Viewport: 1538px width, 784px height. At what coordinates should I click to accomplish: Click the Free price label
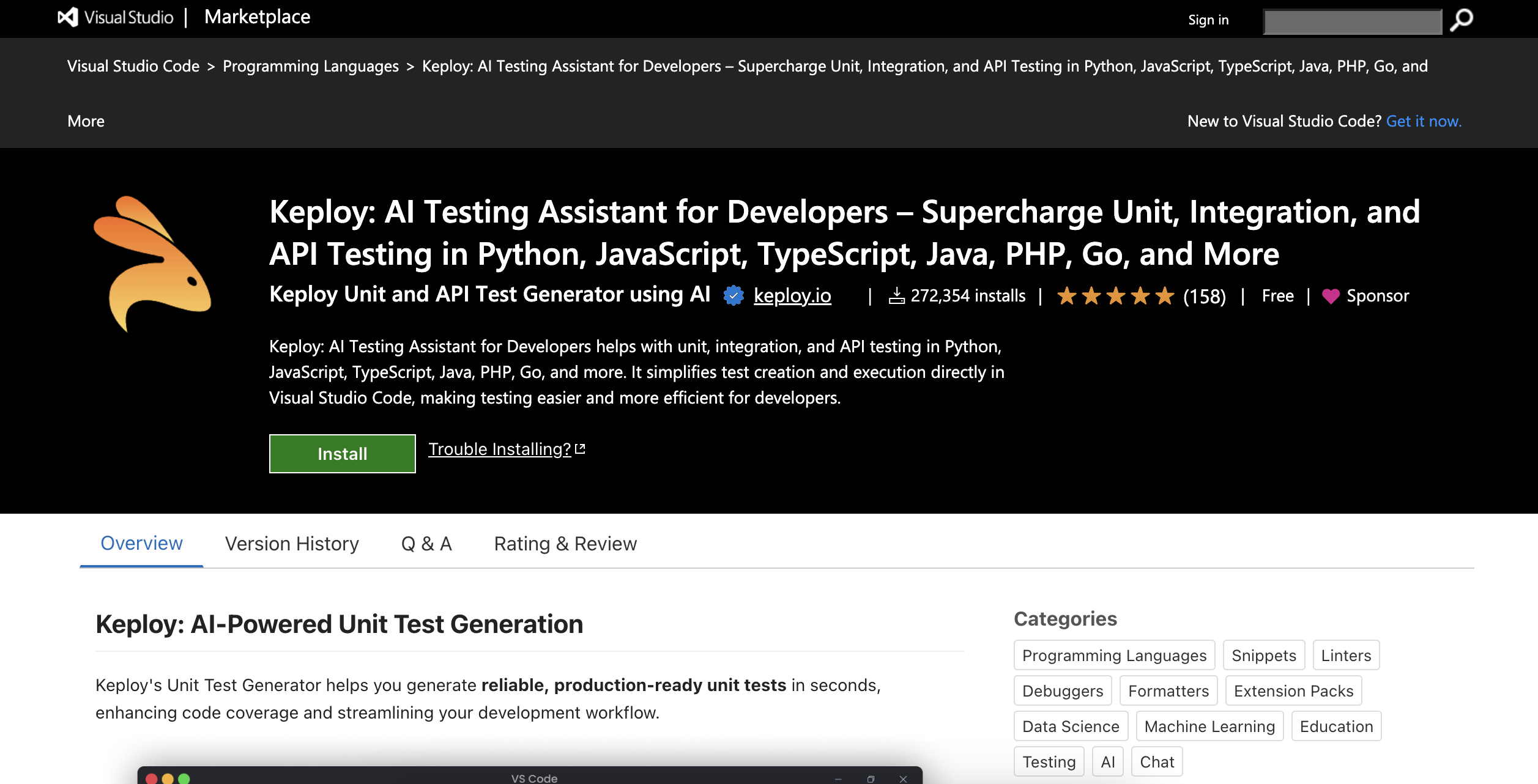[x=1277, y=296]
